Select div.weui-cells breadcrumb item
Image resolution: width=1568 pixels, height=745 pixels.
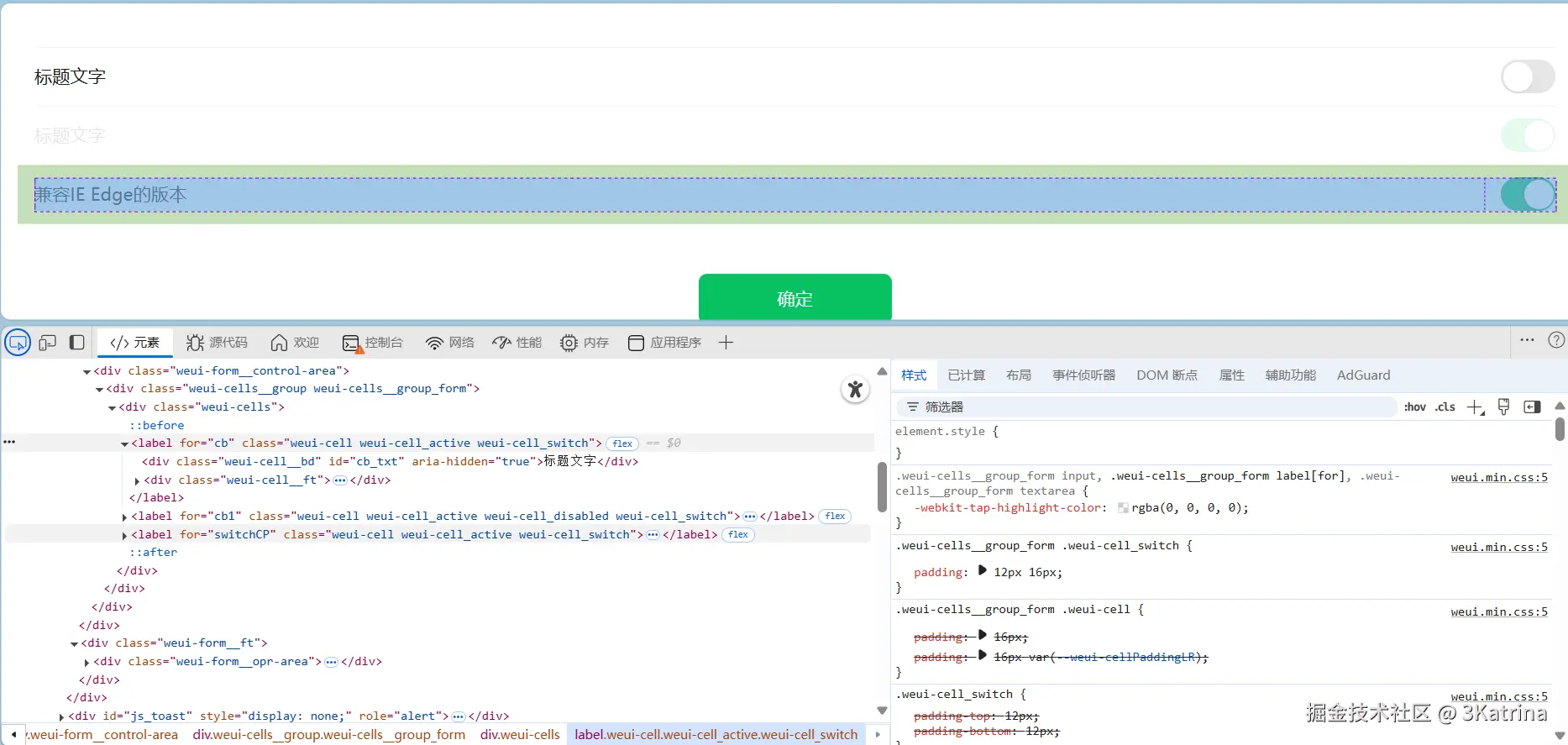pyautogui.click(x=520, y=734)
